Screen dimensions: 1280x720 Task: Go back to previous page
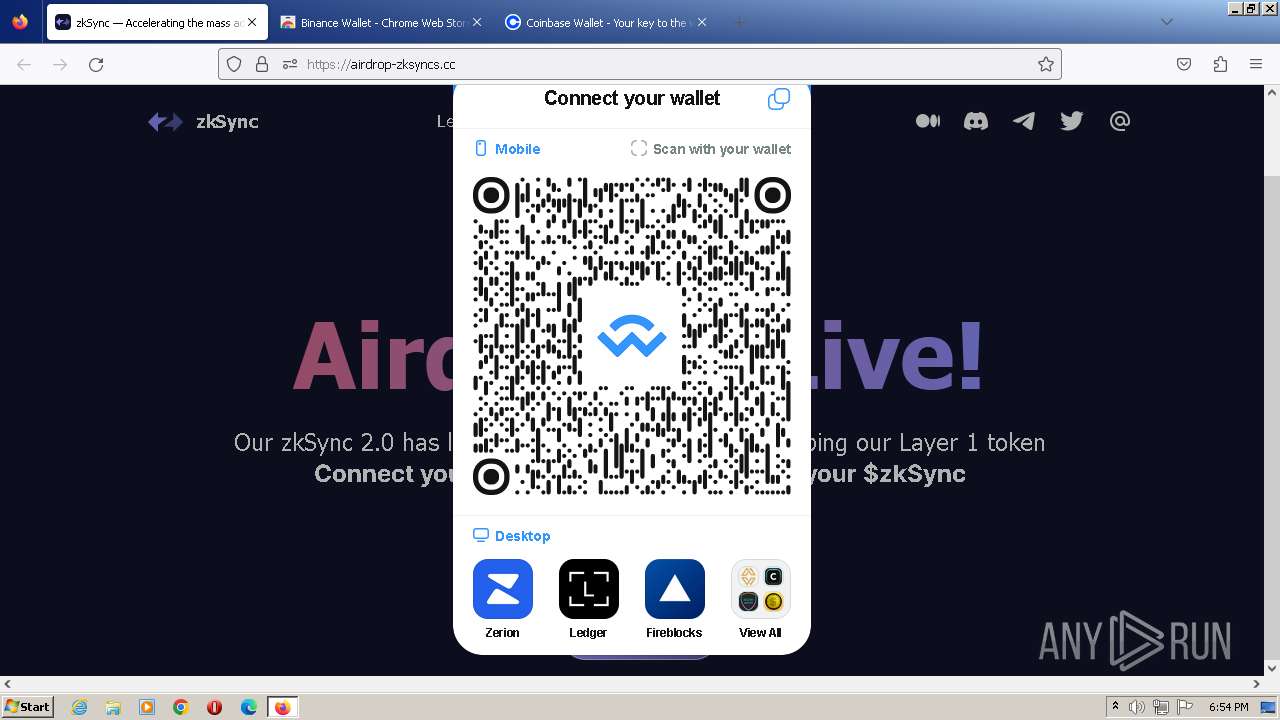(x=24, y=64)
